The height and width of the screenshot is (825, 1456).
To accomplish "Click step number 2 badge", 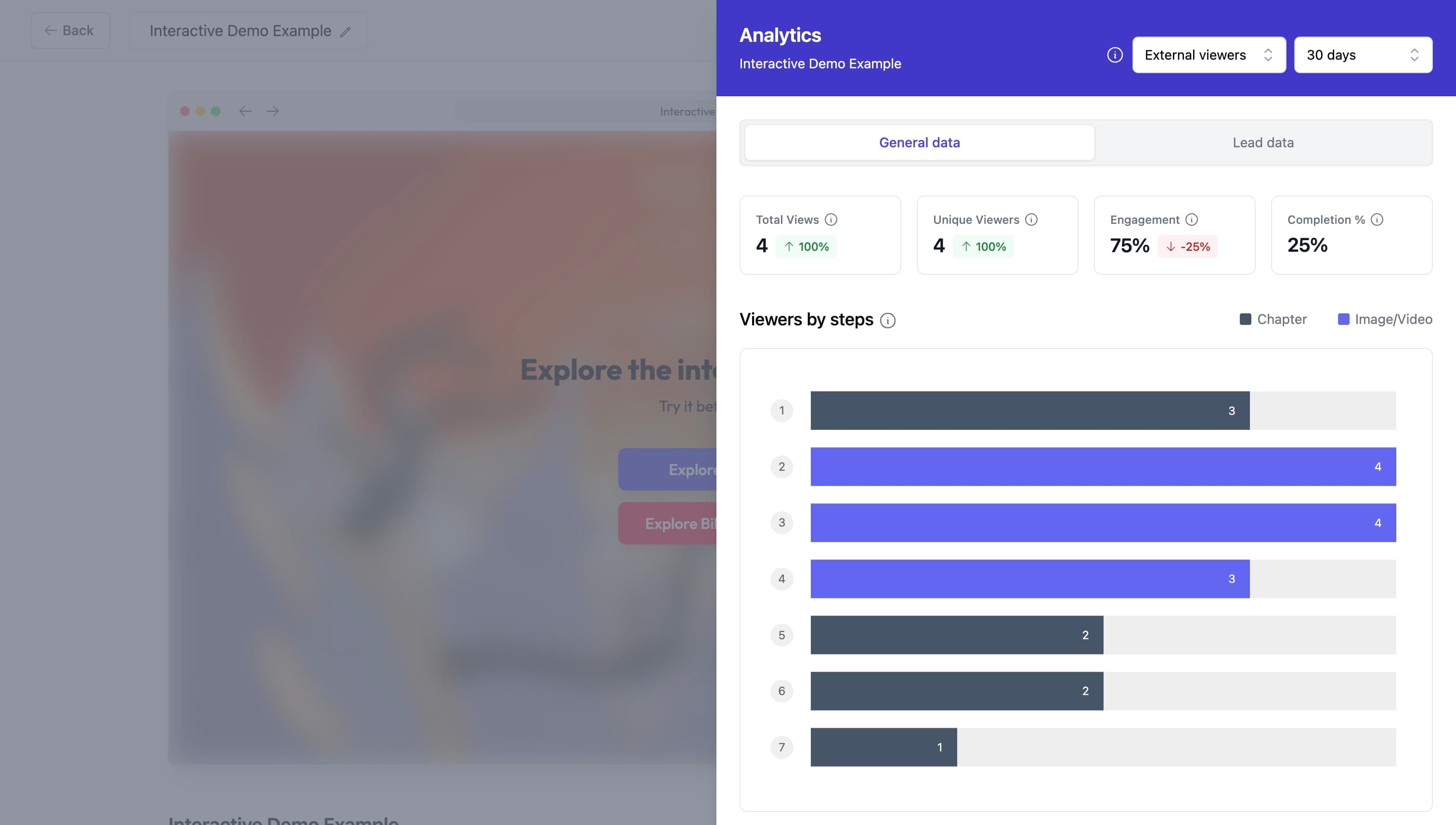I will tap(781, 466).
